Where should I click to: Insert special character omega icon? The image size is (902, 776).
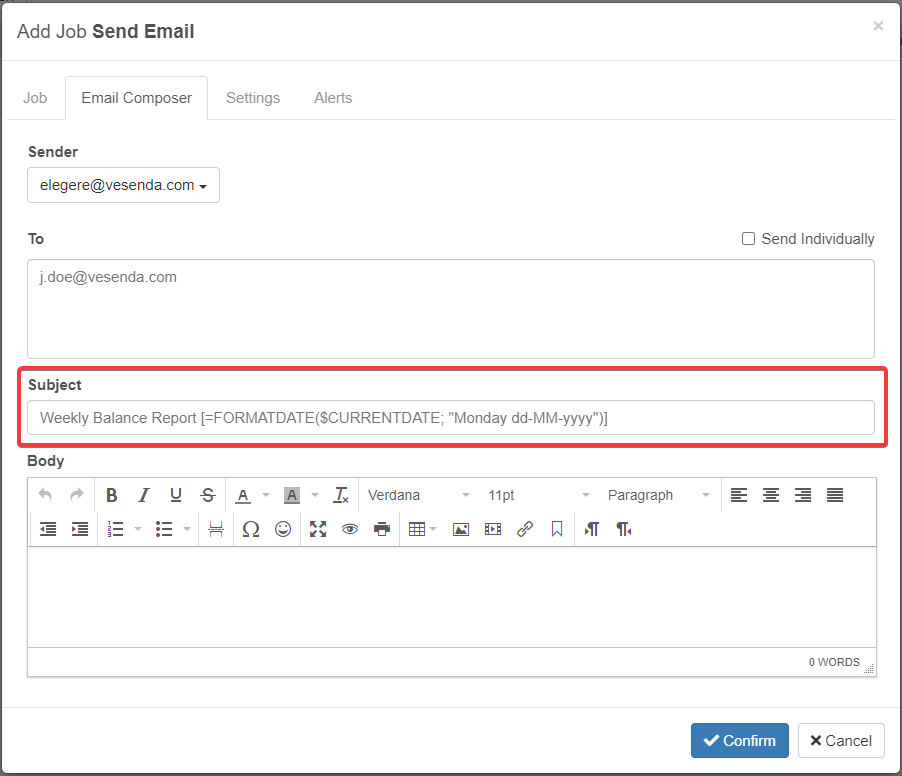[251, 529]
